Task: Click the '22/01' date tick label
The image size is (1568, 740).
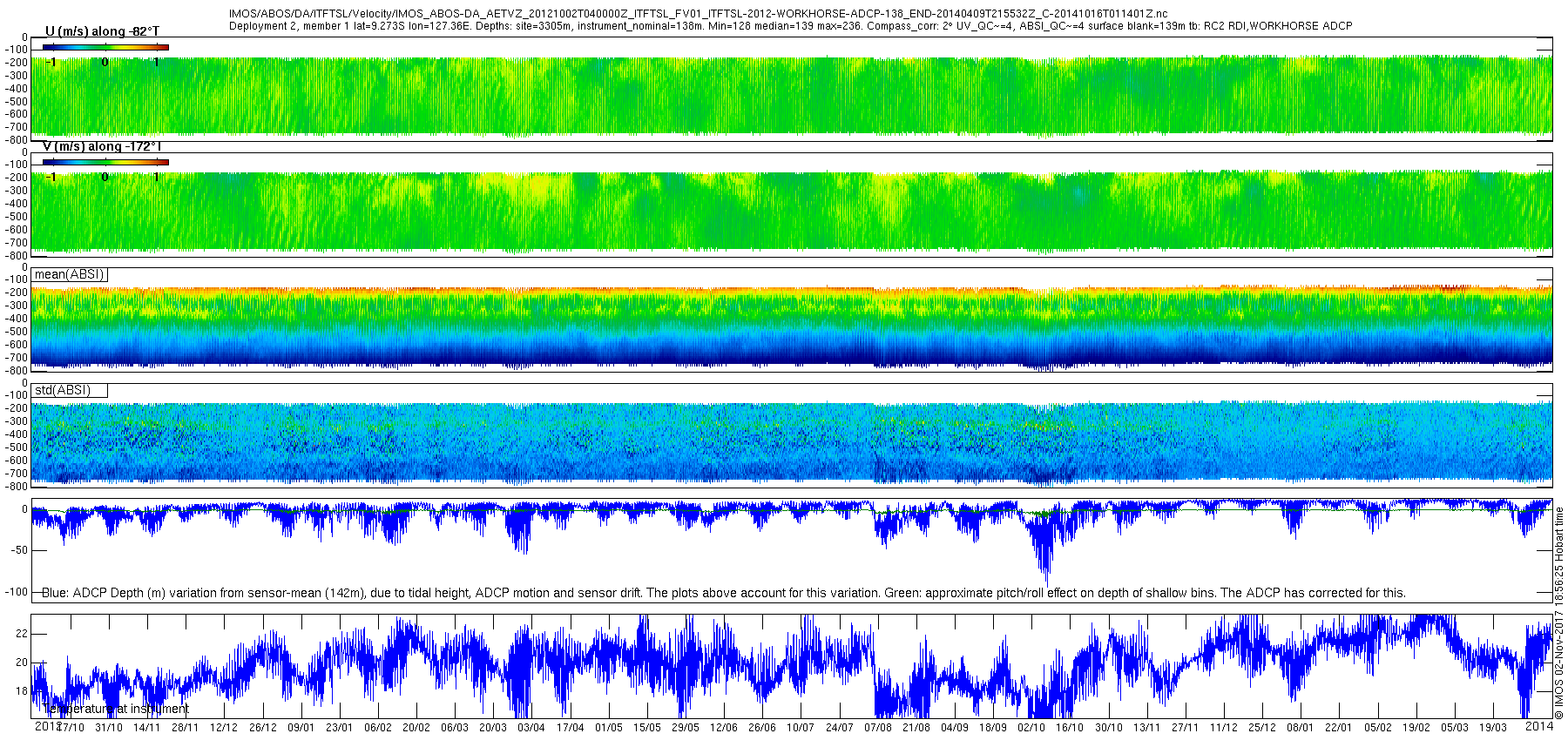Action: [x=1339, y=728]
